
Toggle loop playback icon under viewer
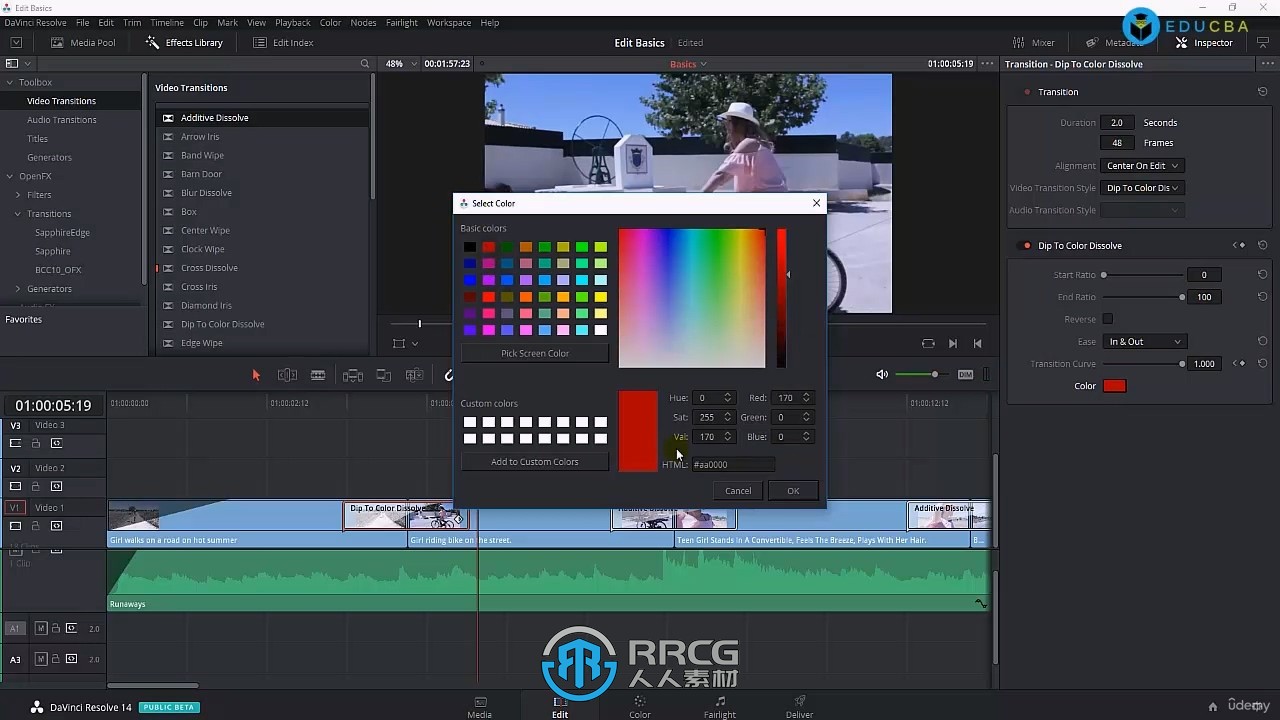coord(928,343)
